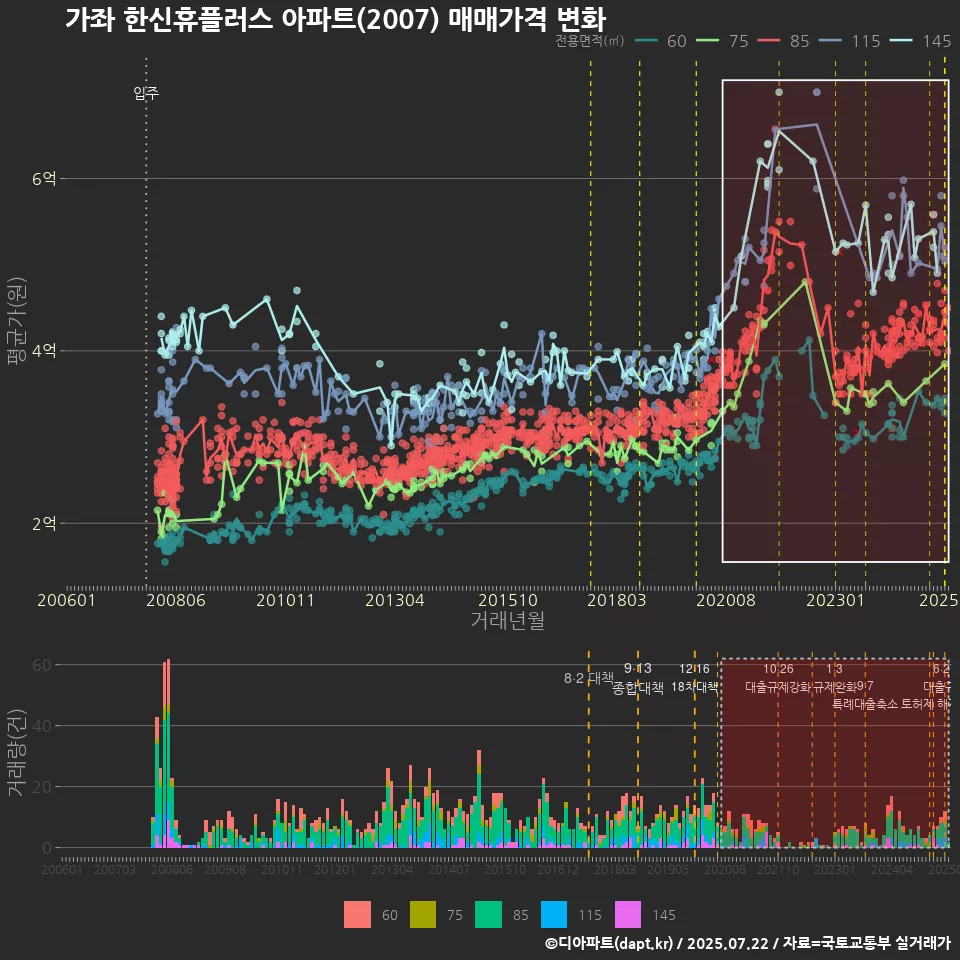This screenshot has height=960, width=960.
Task: Click the 200601 label on price chart
Action: (66, 600)
